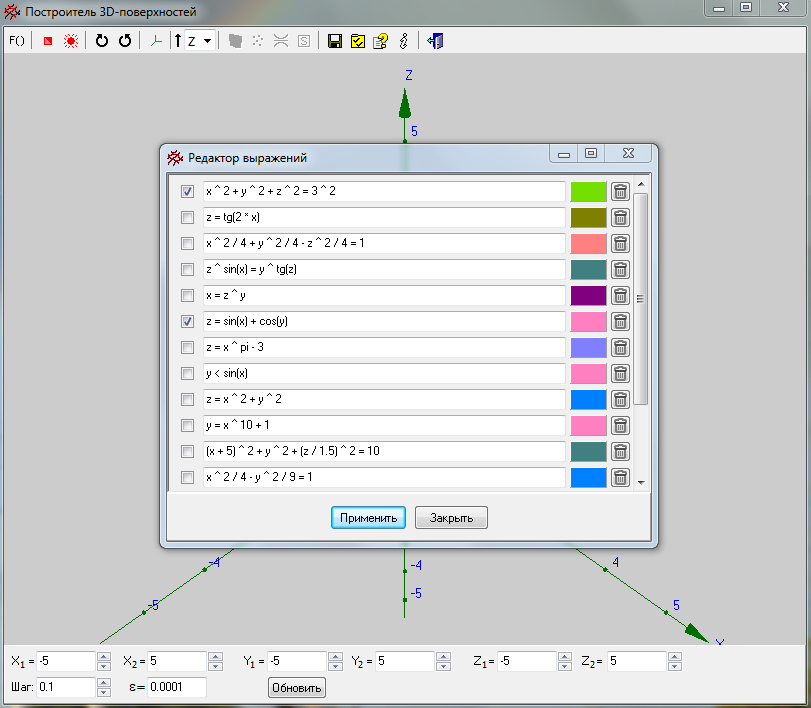Click the help question mark toolbar icon
This screenshot has height=708, width=811.
pos(380,41)
